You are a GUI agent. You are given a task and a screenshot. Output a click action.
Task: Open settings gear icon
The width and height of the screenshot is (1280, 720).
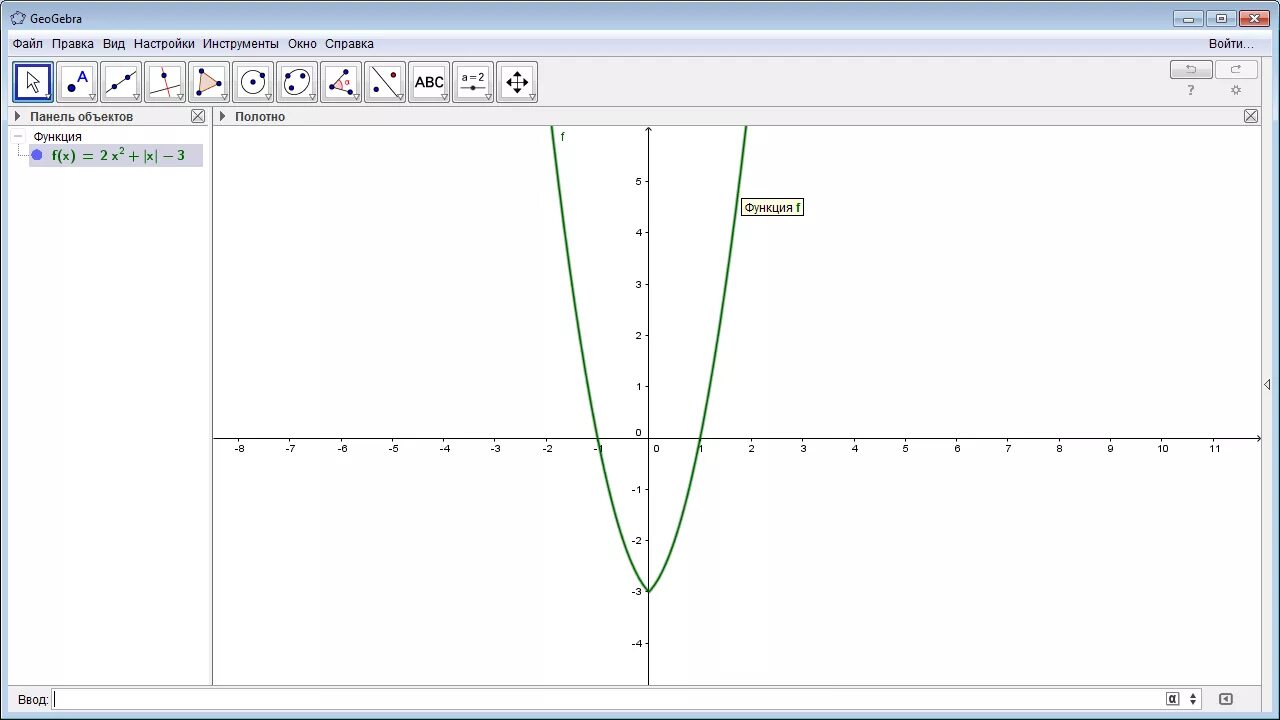click(x=1236, y=90)
